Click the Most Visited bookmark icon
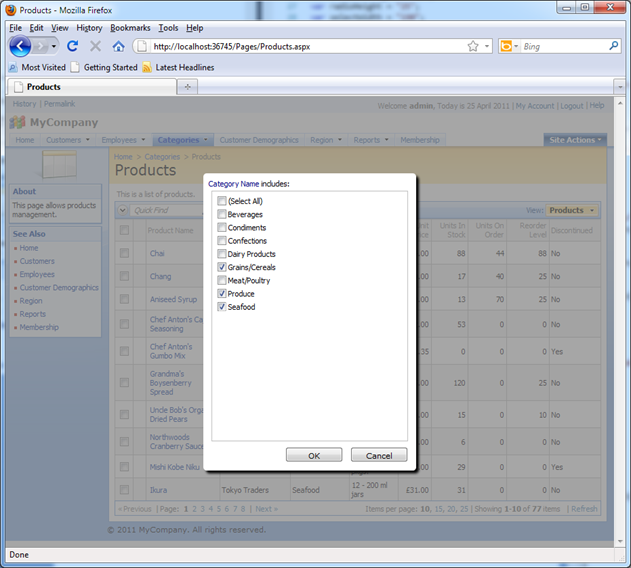Viewport: 631px width, 568px height. pyautogui.click(x=13, y=67)
